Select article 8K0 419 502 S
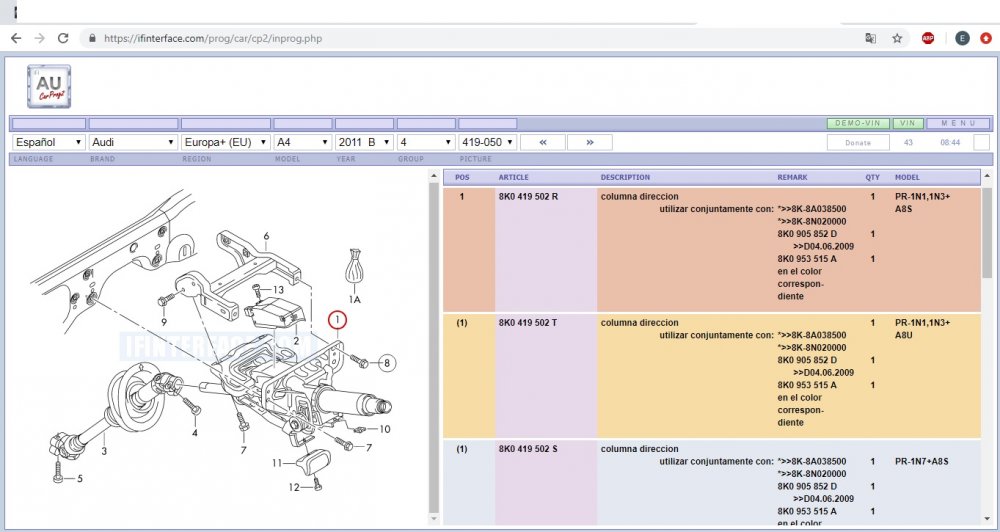The width and height of the screenshot is (1000, 532). coord(527,449)
